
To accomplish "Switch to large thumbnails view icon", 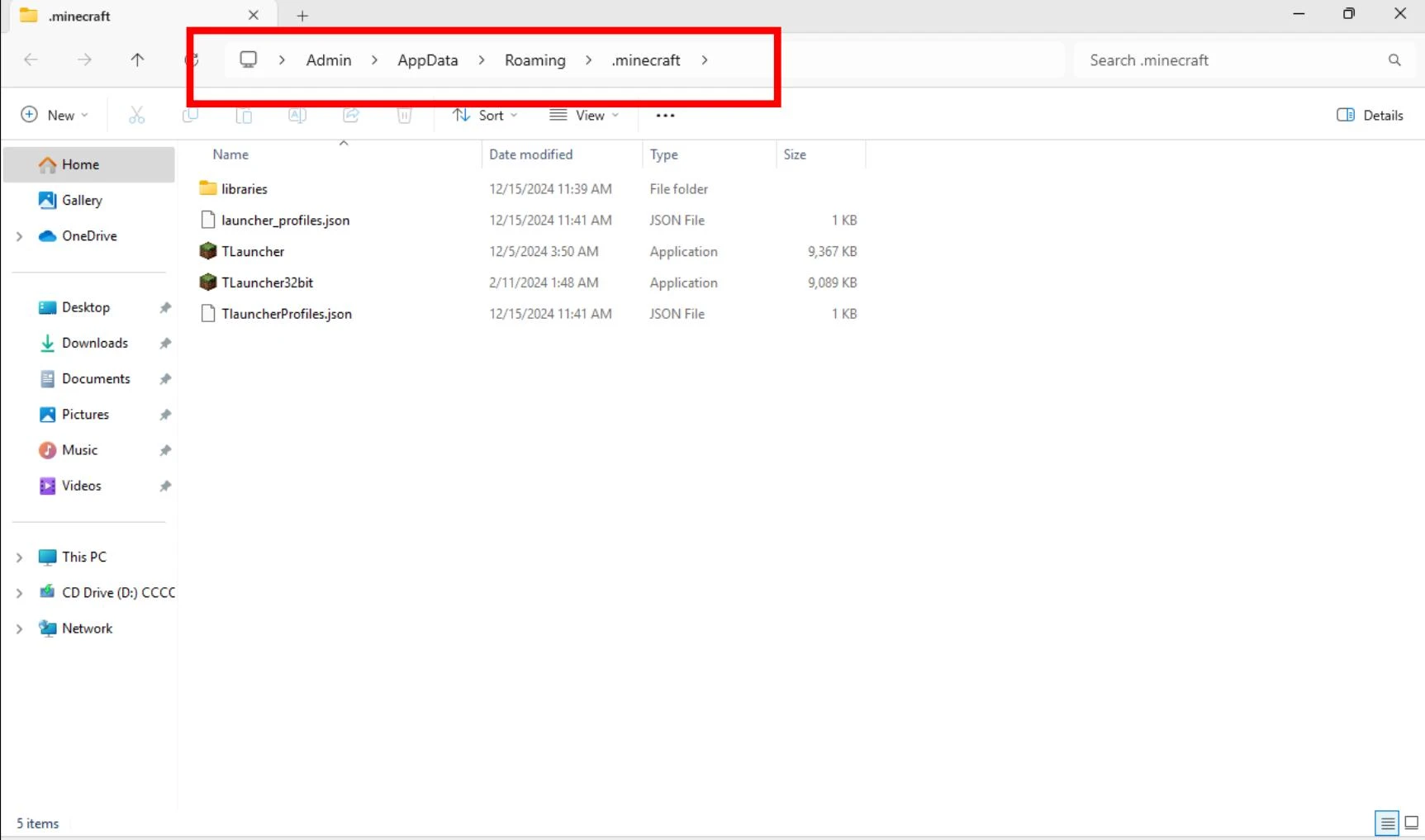I will [1412, 823].
